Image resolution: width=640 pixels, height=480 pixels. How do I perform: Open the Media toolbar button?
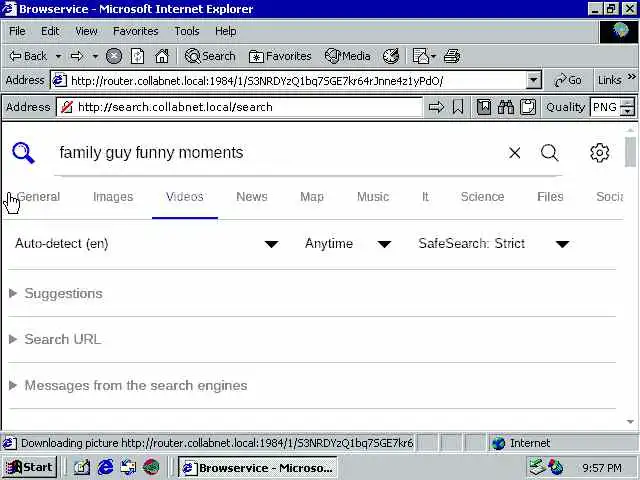(348, 56)
